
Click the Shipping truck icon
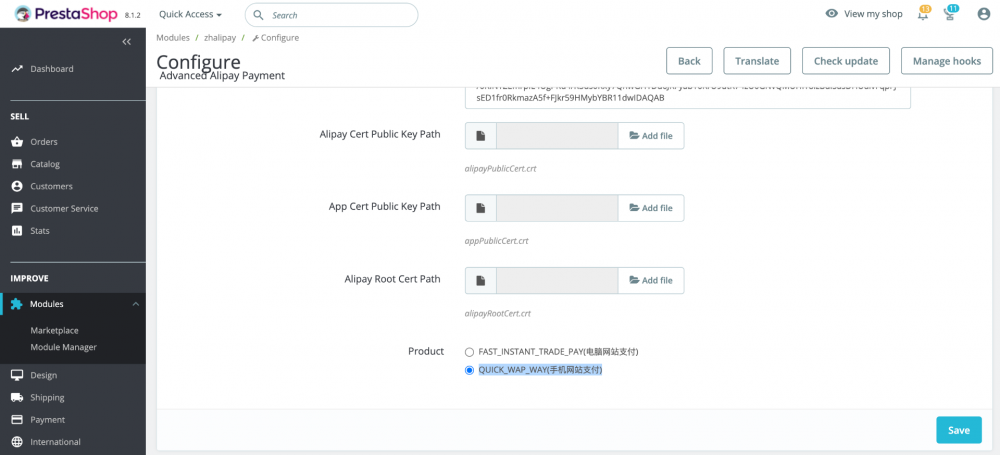pos(17,397)
